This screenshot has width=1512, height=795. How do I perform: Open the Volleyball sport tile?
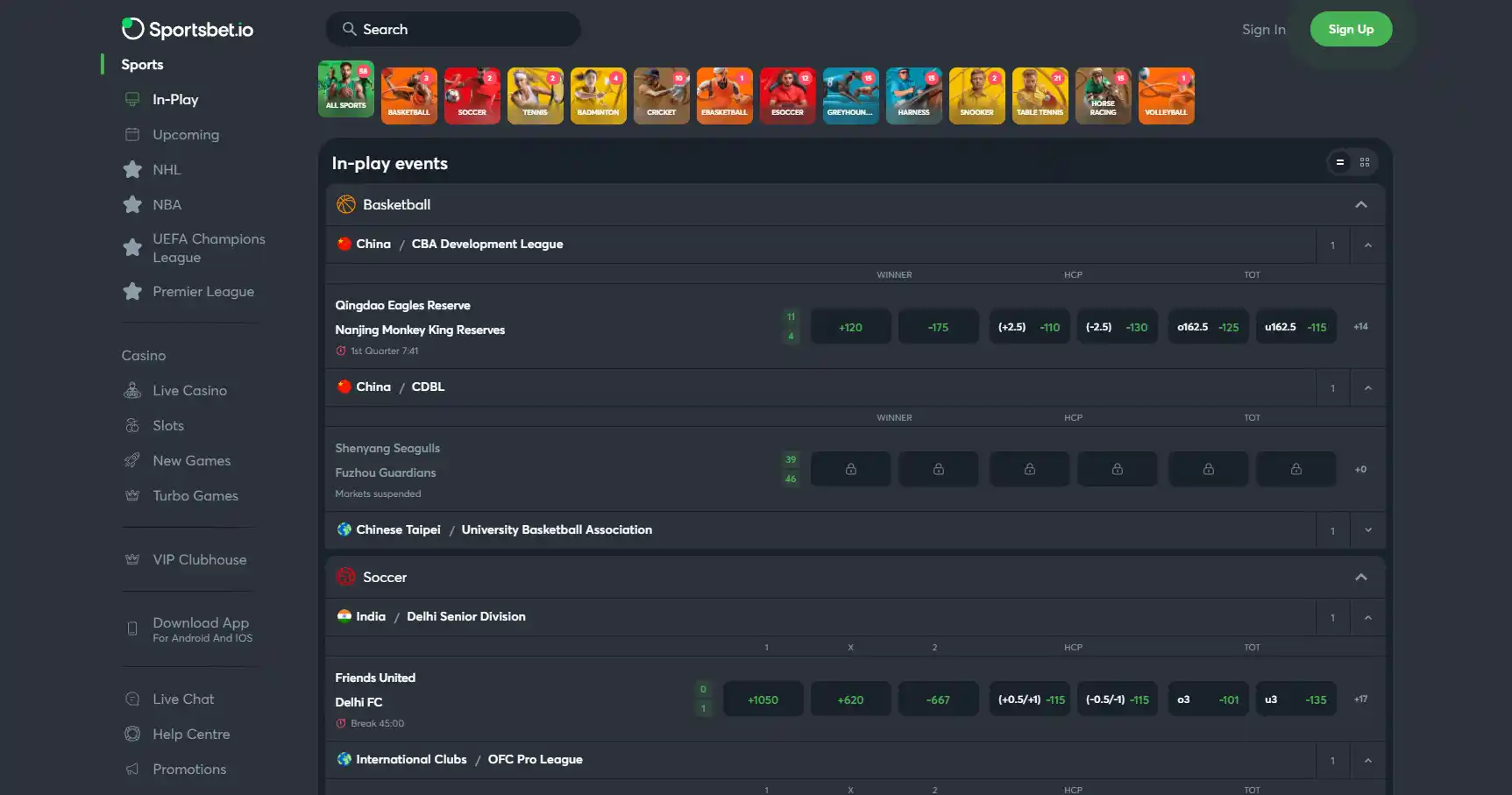point(1167,96)
